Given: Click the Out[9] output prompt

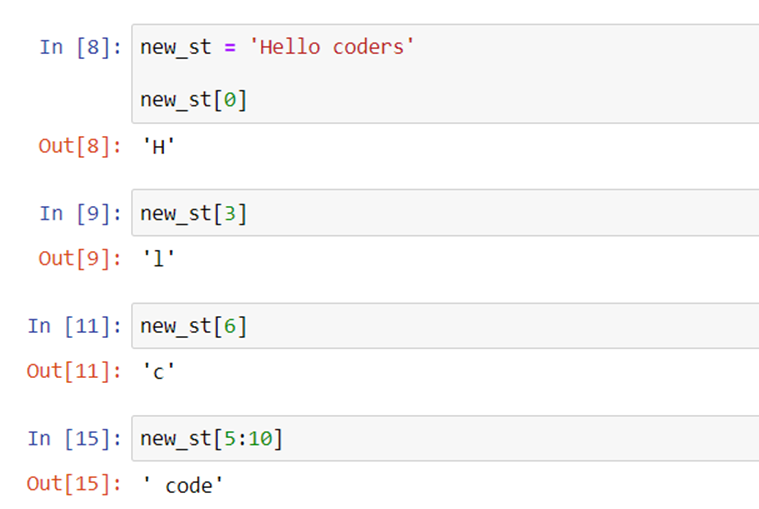Looking at the screenshot, I should point(80,259).
